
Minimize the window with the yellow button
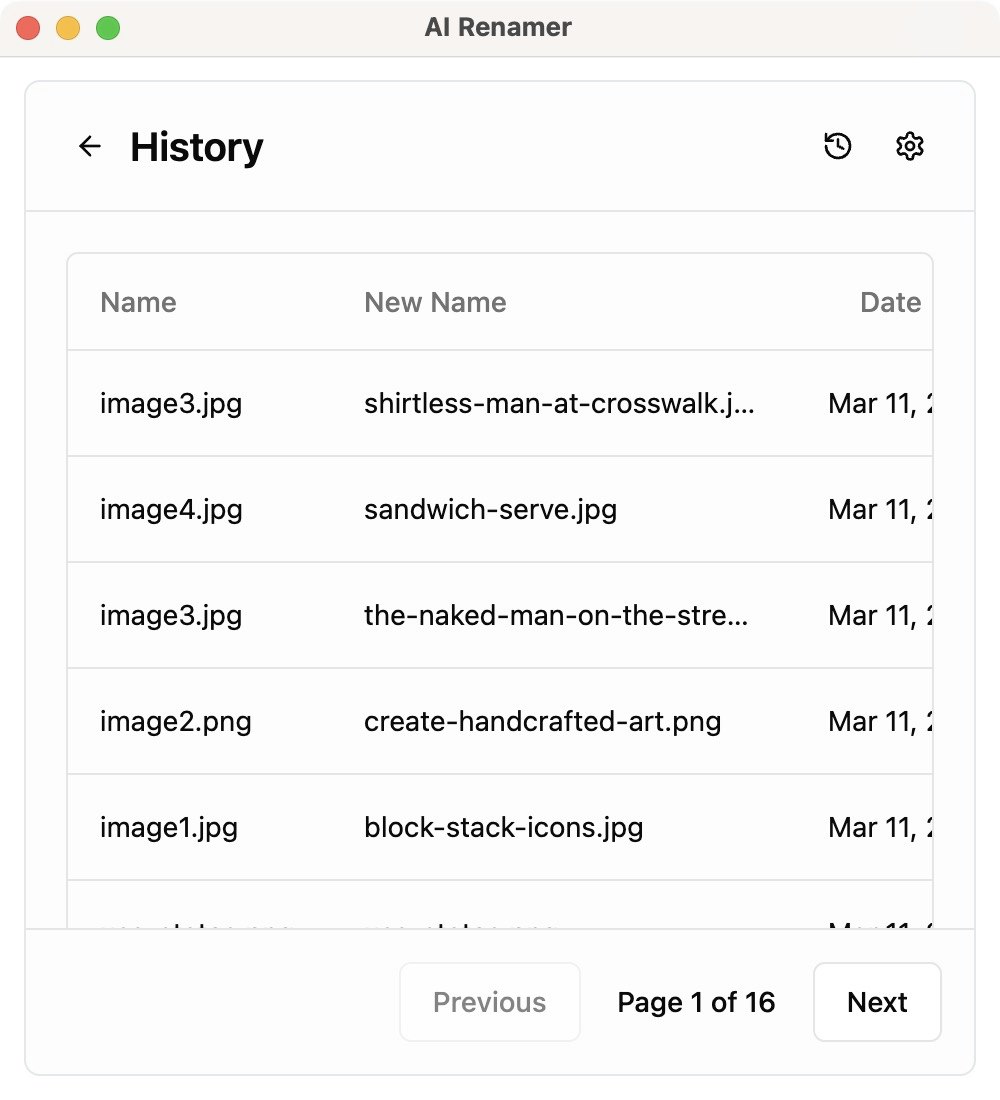pos(68,28)
